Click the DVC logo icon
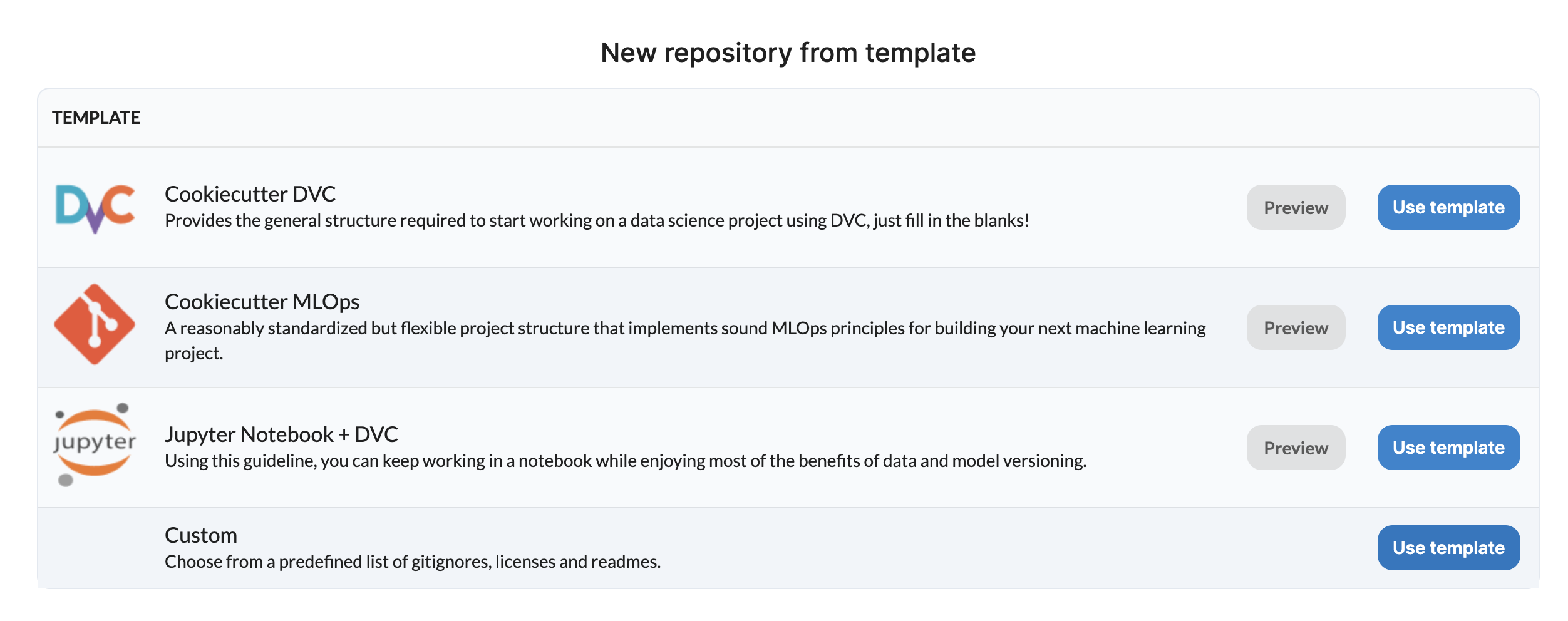Image resolution: width=1568 pixels, height=621 pixels. tap(95, 208)
